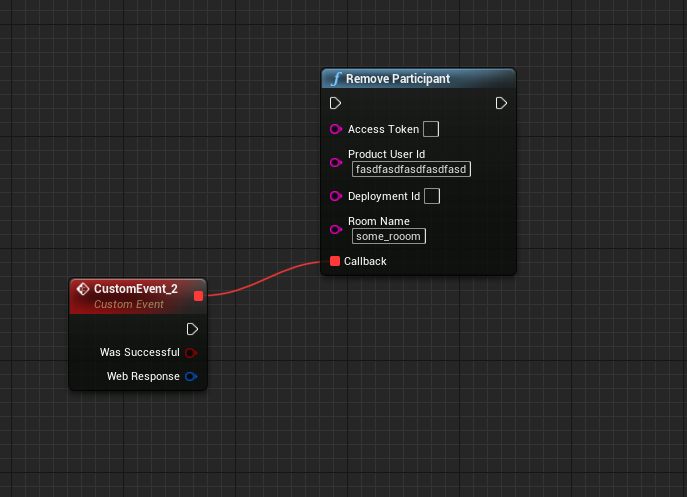This screenshot has width=687, height=497.
Task: Click the Web Response object pin
Action: (190, 377)
